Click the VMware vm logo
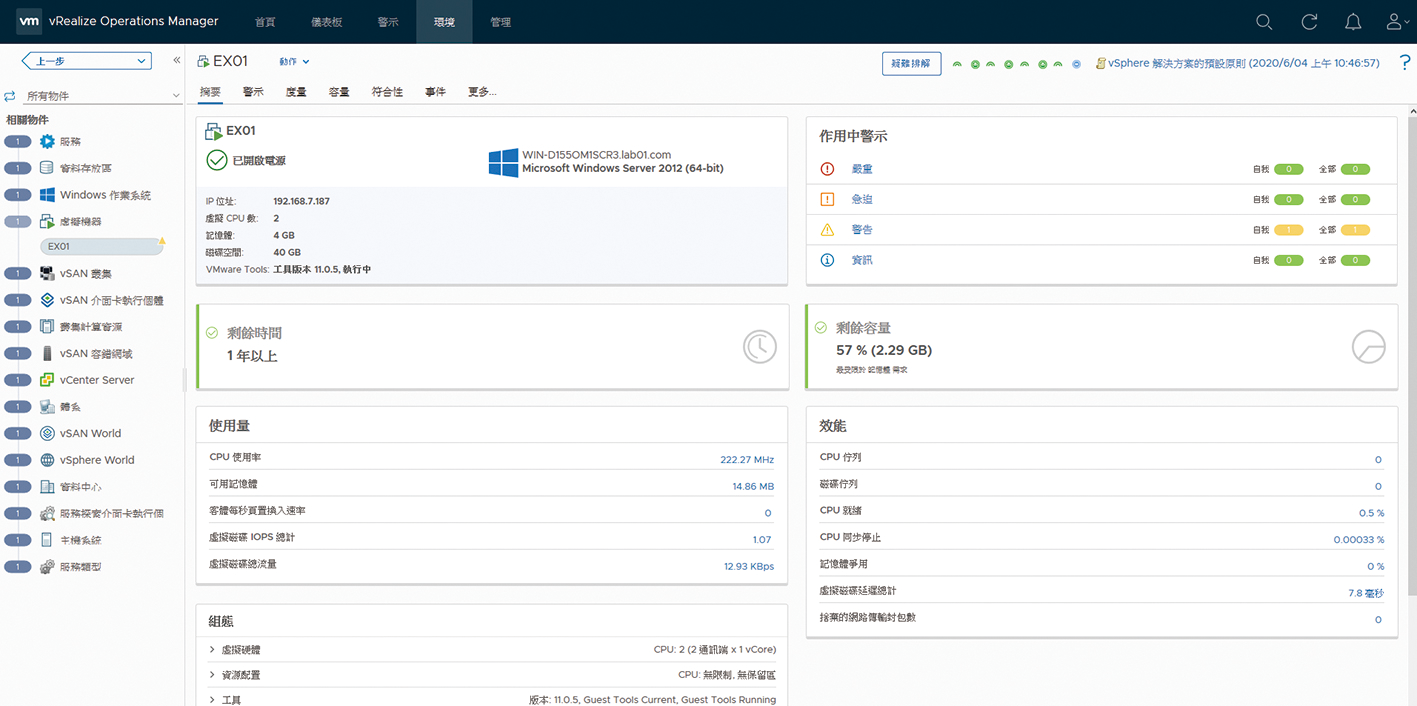1417x706 pixels. pyautogui.click(x=29, y=21)
